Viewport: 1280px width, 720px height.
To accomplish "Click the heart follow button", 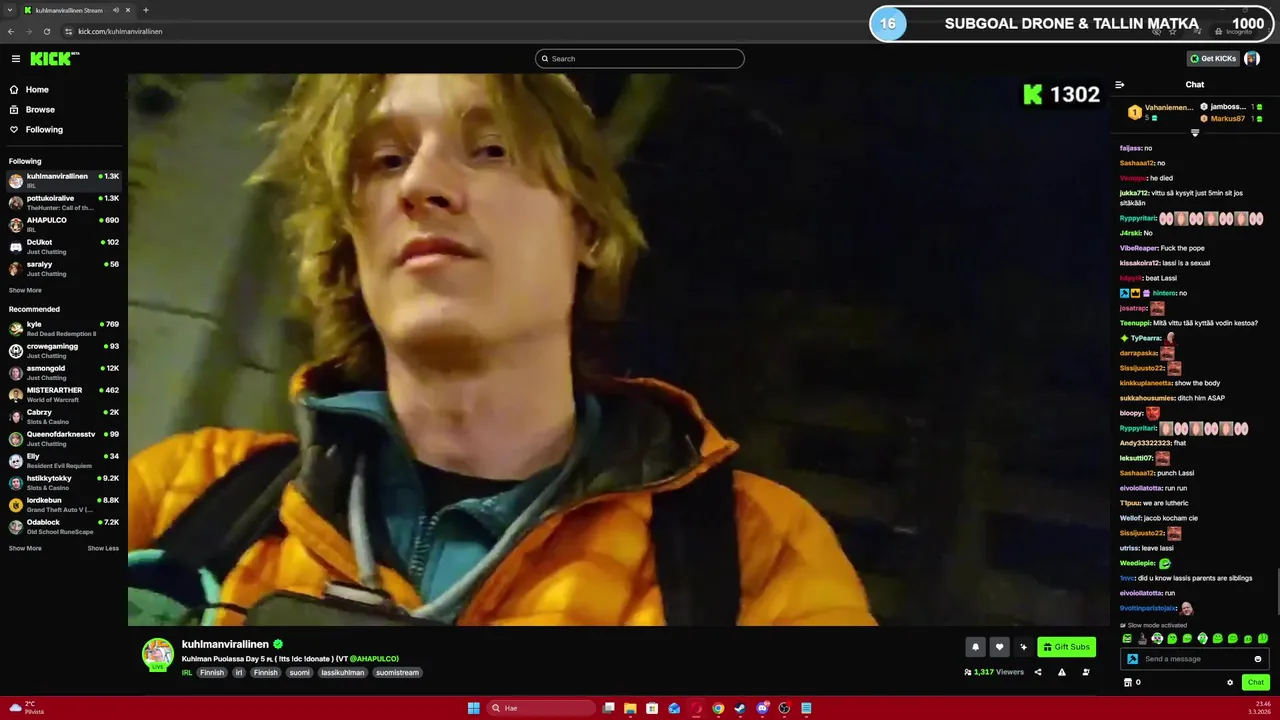I will click(x=999, y=647).
